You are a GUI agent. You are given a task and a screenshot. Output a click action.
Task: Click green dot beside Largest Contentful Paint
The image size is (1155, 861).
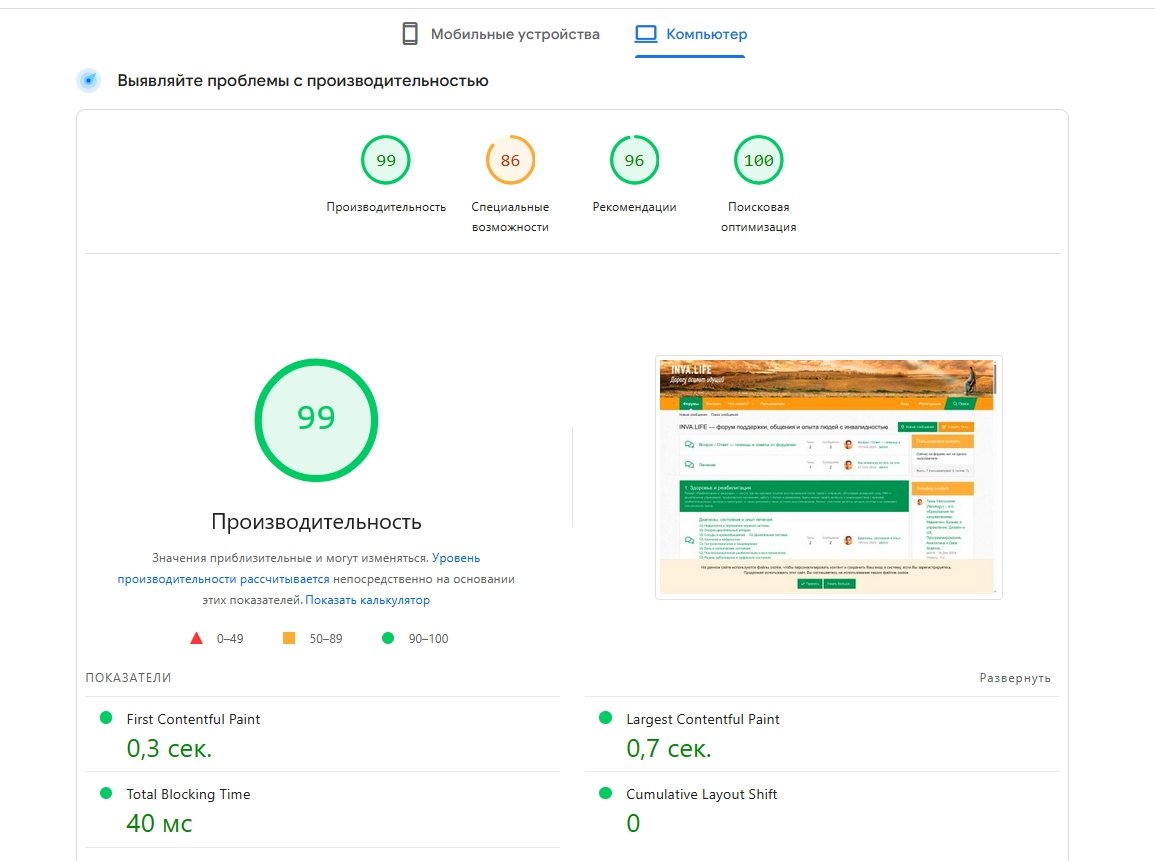604,718
